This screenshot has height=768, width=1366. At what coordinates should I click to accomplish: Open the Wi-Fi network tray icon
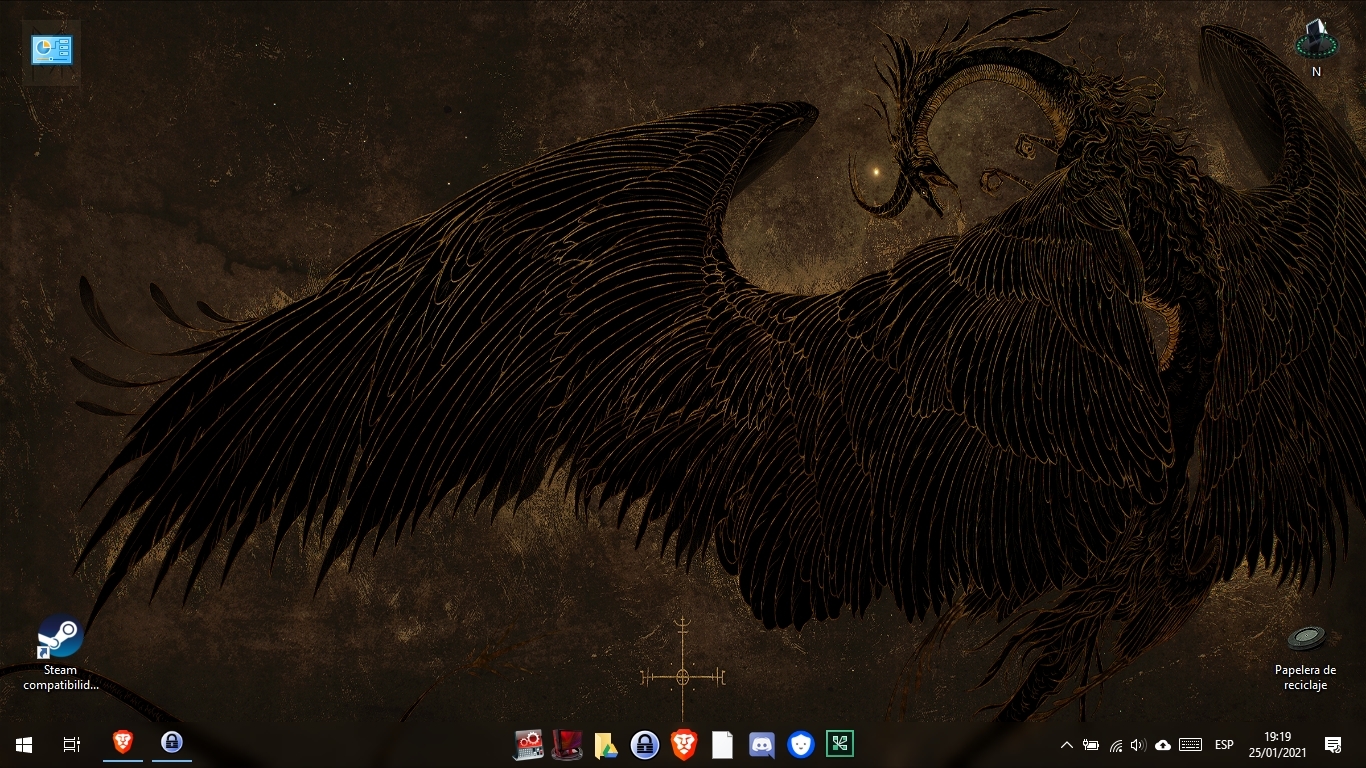pos(1115,745)
